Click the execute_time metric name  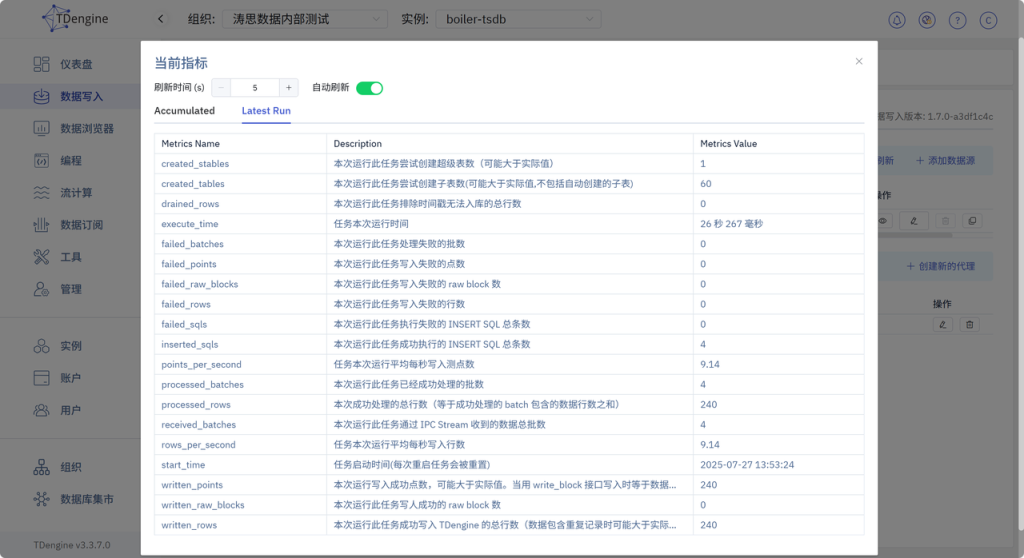tap(189, 224)
